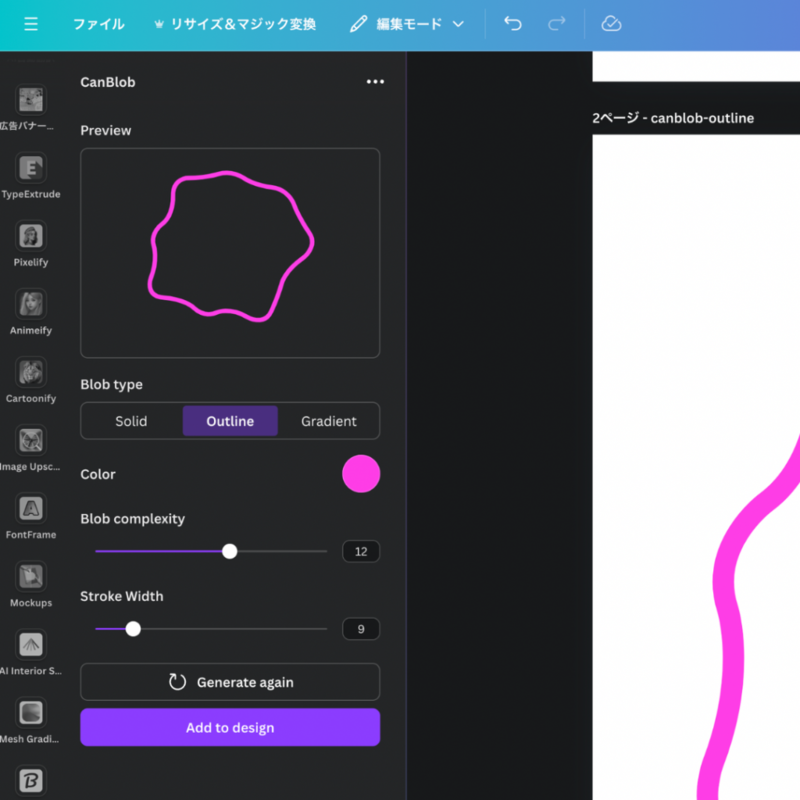Open the Cartoonify app
Screen dimensions: 800x800
click(x=31, y=380)
